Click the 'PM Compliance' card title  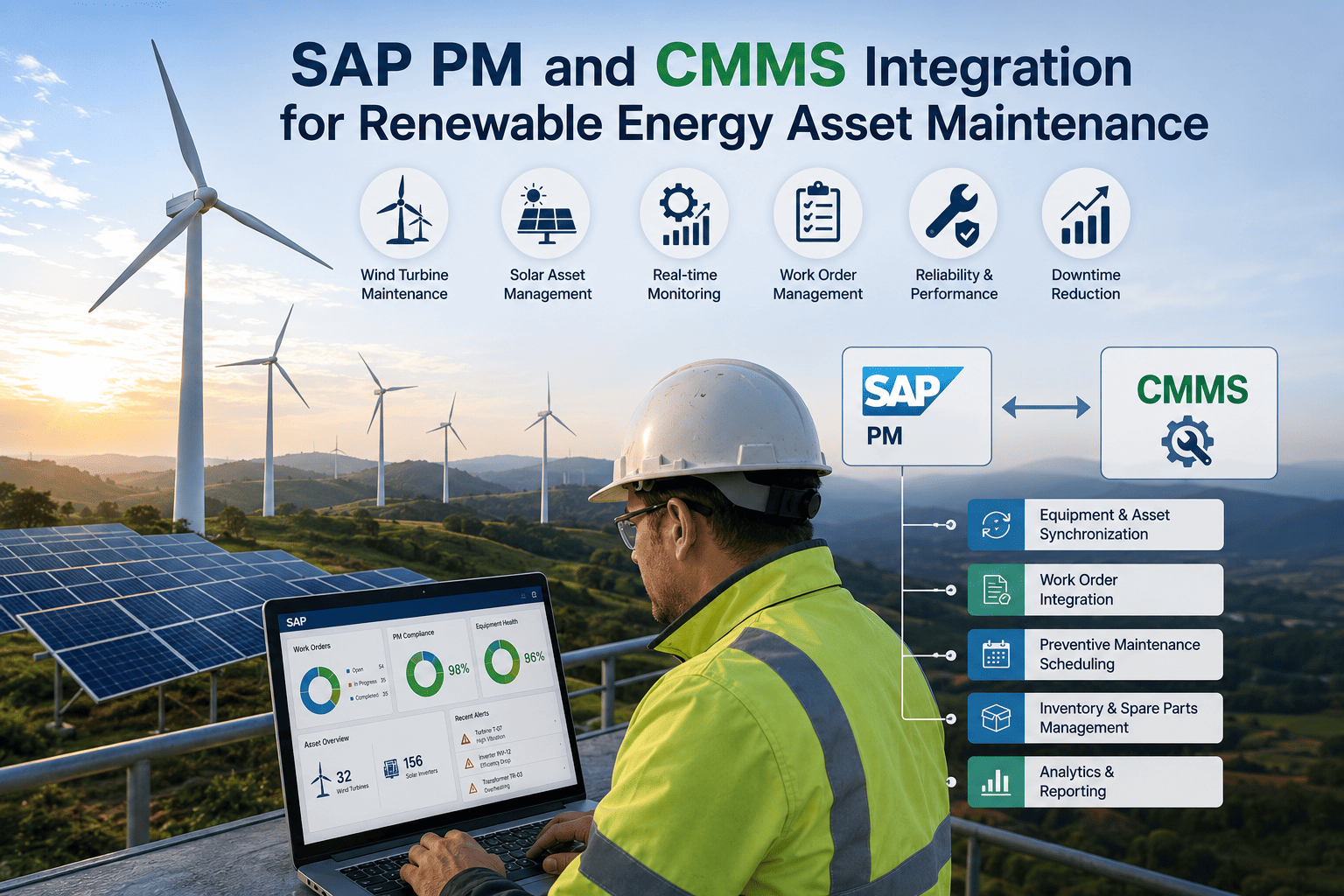point(413,635)
